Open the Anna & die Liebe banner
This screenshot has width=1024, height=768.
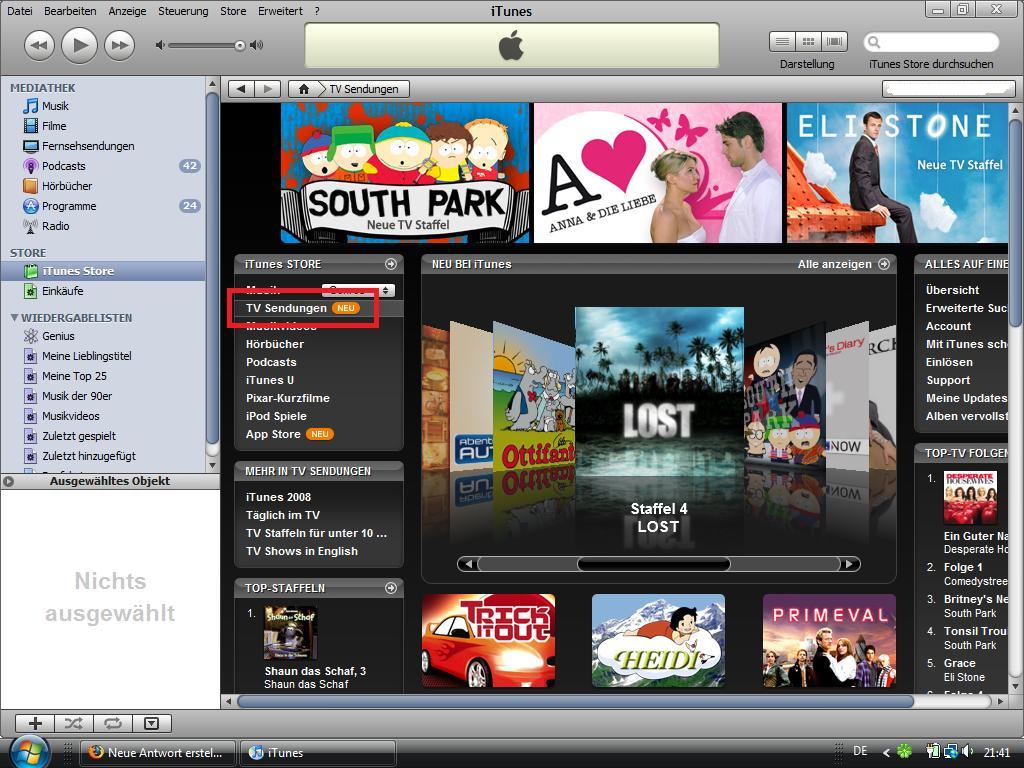point(658,172)
